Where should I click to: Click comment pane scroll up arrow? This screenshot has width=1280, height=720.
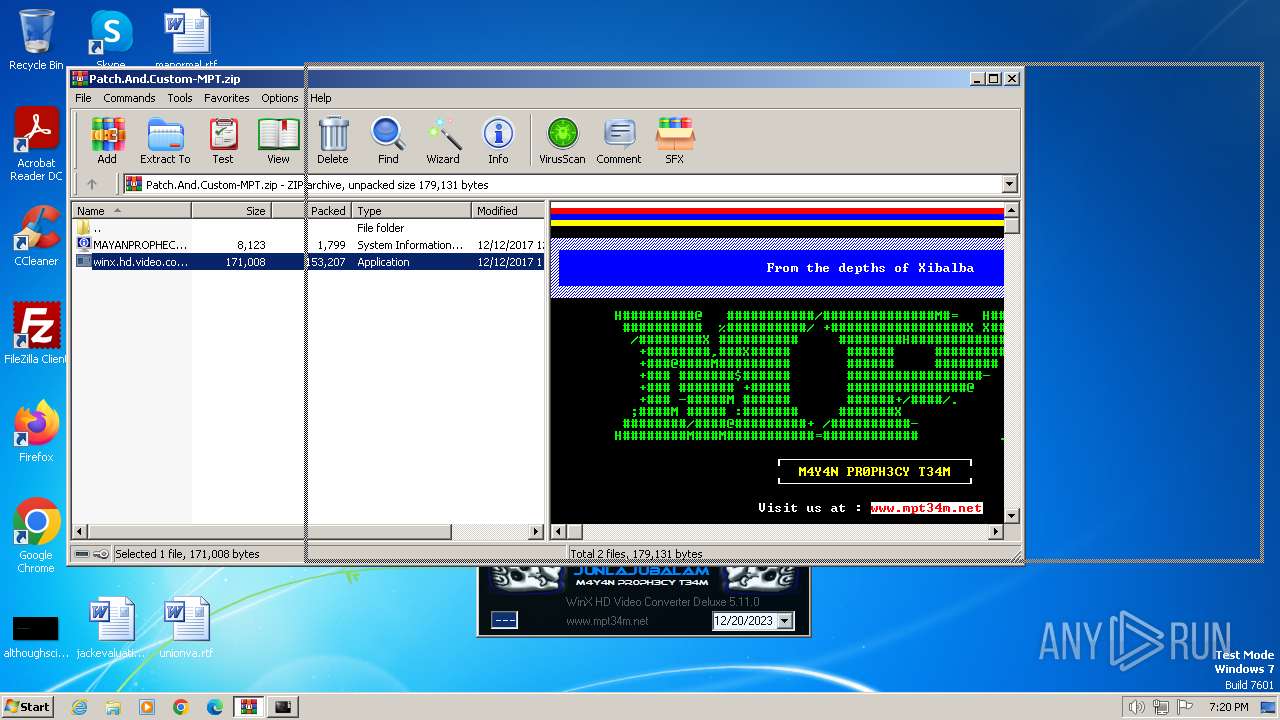(1011, 210)
